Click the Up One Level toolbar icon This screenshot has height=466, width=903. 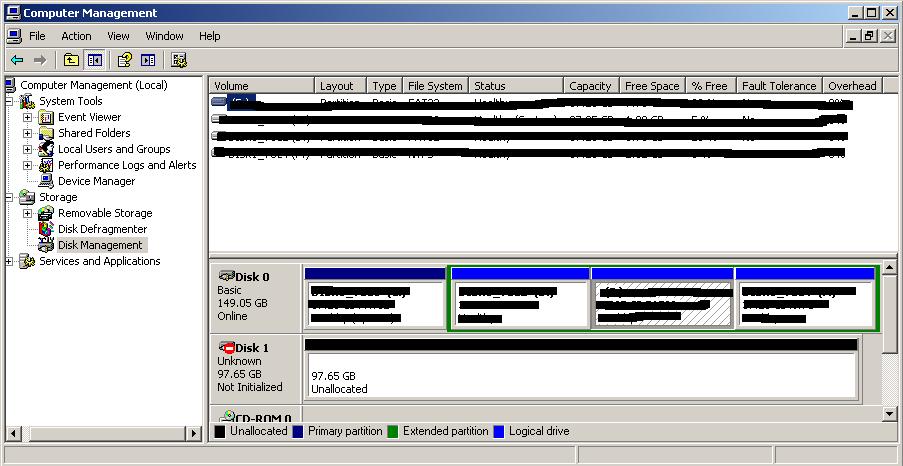(71, 60)
